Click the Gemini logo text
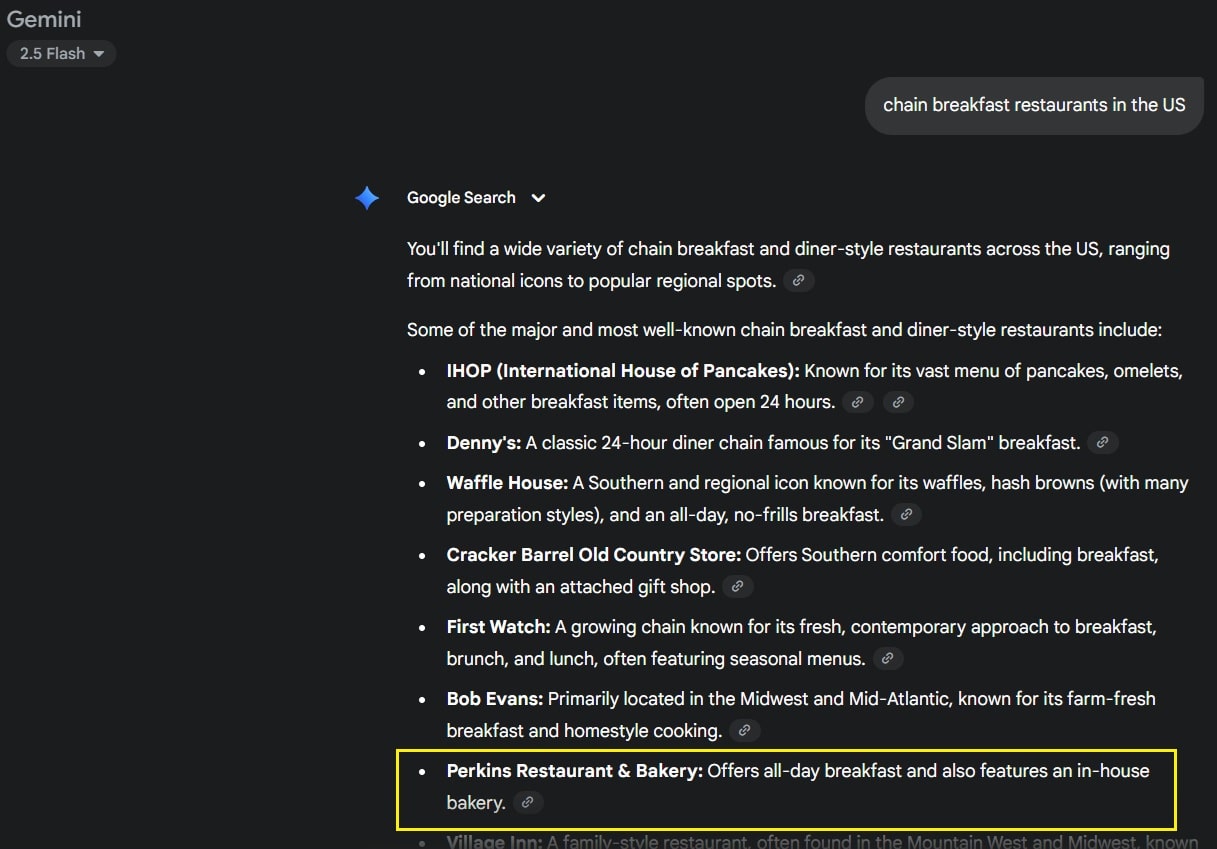This screenshot has height=849, width=1217. tap(44, 19)
